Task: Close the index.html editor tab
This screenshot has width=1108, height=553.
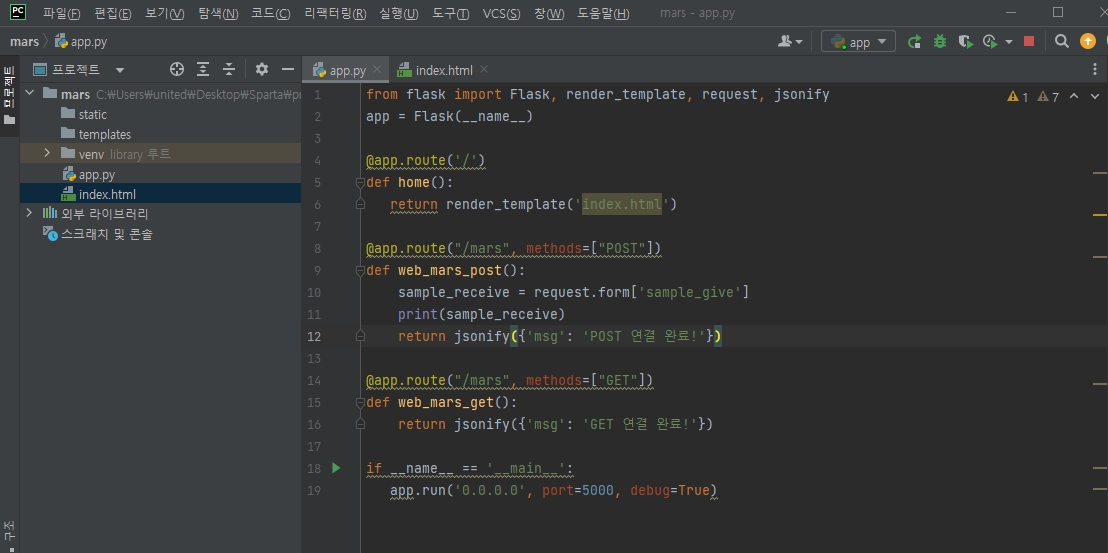Action: (483, 69)
